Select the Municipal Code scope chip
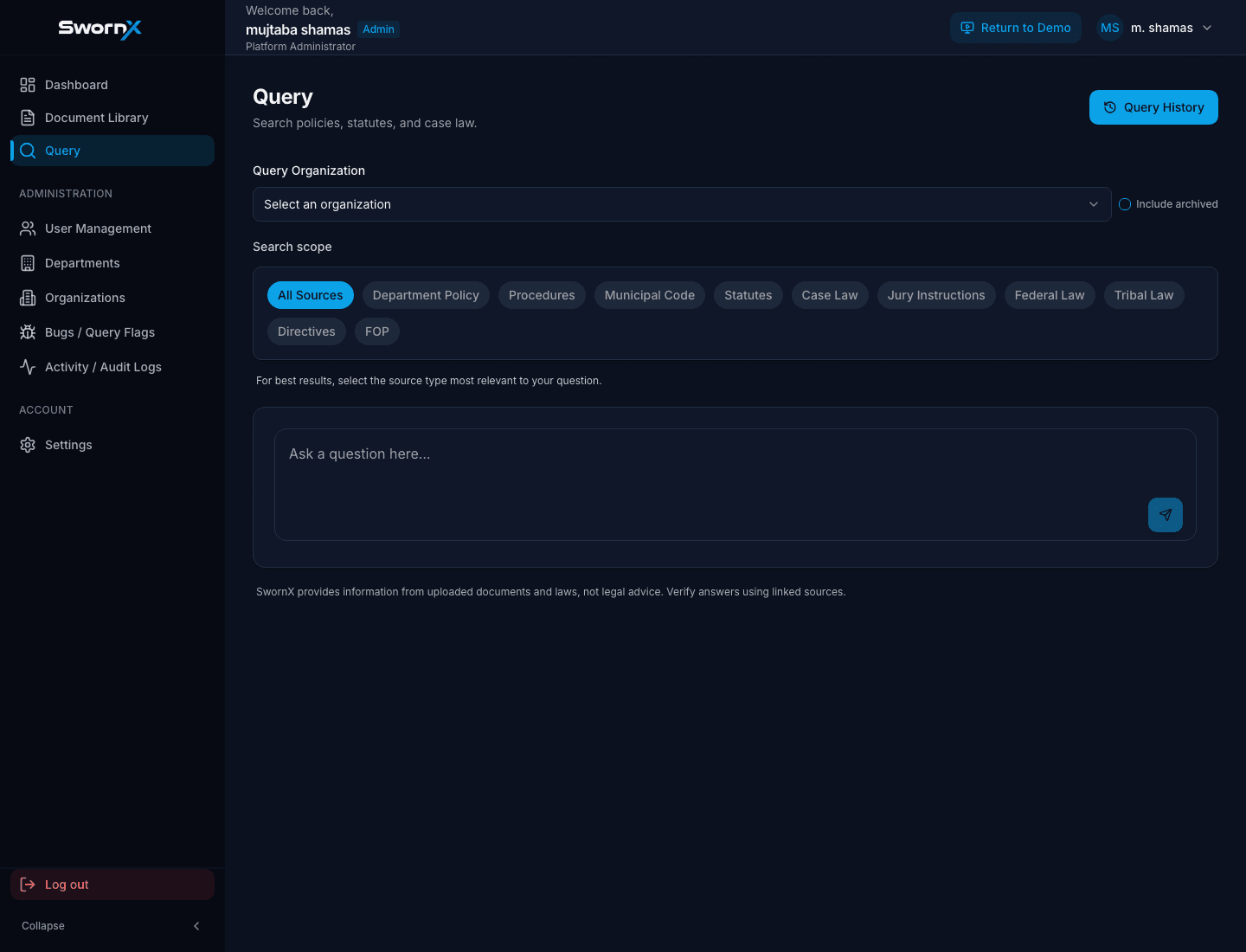 (650, 295)
